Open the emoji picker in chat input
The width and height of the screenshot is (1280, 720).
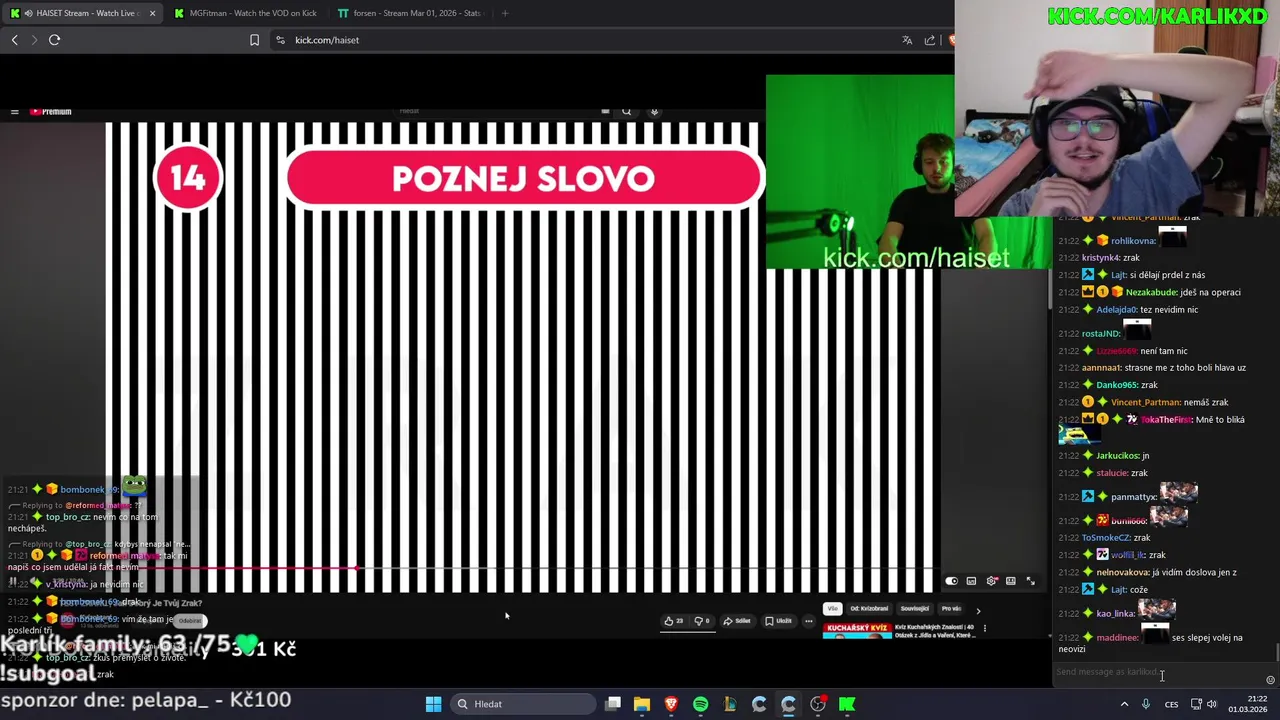[1270, 680]
